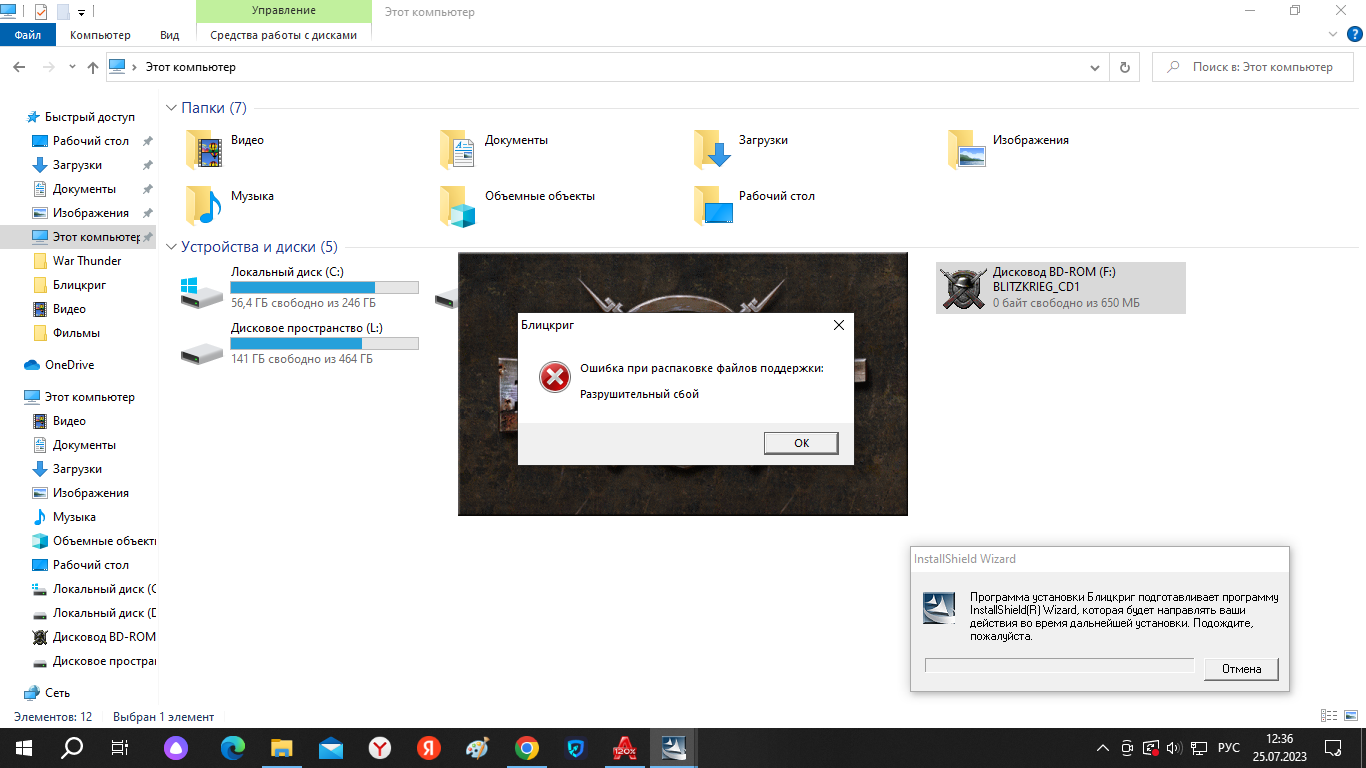Close the Блицкриг error dialog with X

pyautogui.click(x=838, y=325)
